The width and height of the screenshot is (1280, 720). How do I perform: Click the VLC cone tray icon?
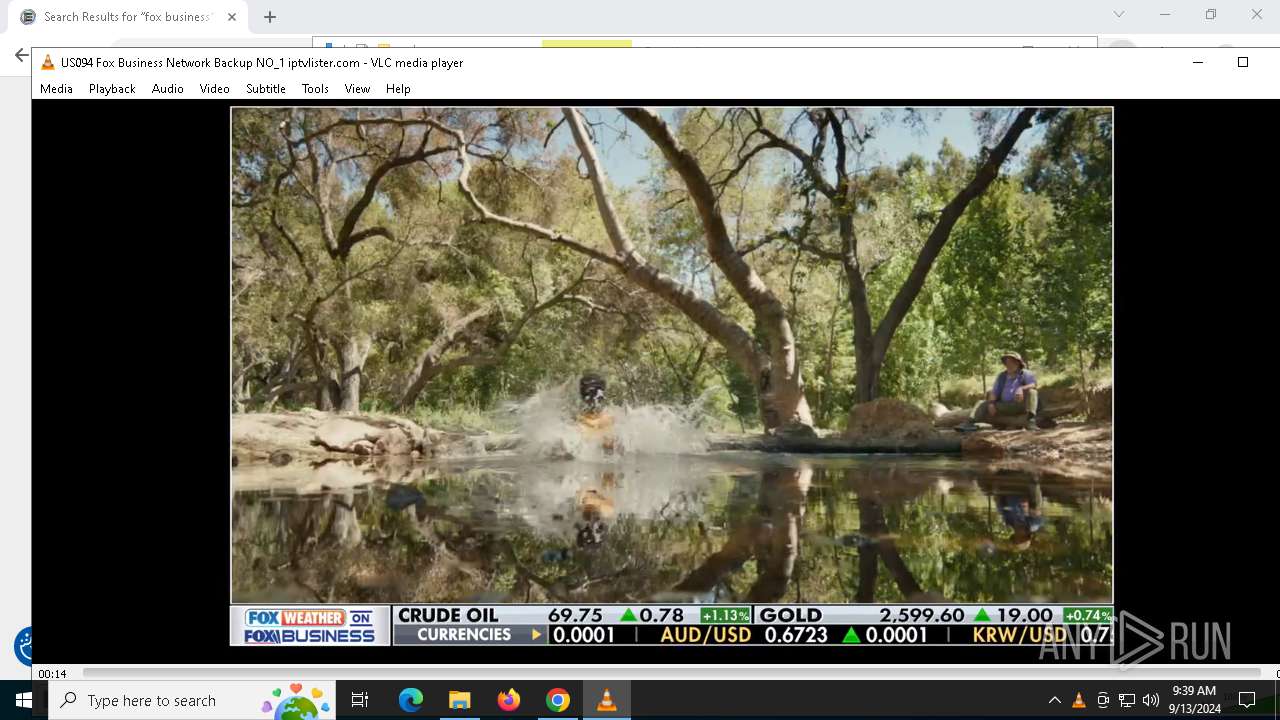pyautogui.click(x=1079, y=700)
